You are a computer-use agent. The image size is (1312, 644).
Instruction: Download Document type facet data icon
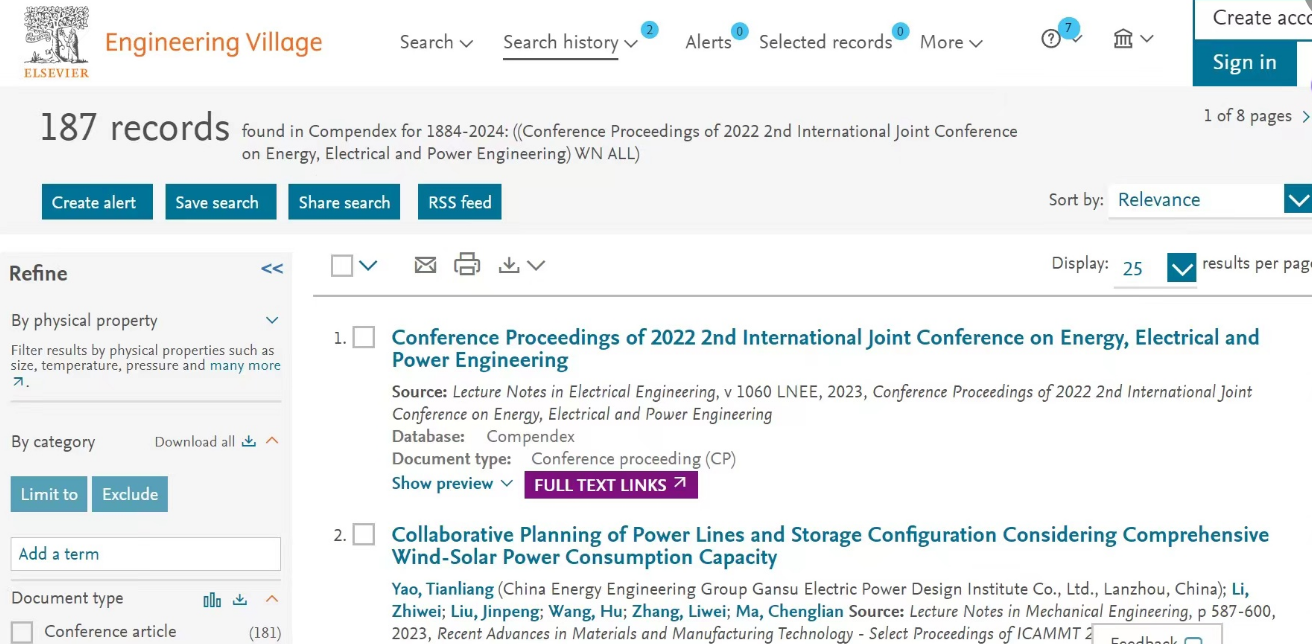[240, 599]
